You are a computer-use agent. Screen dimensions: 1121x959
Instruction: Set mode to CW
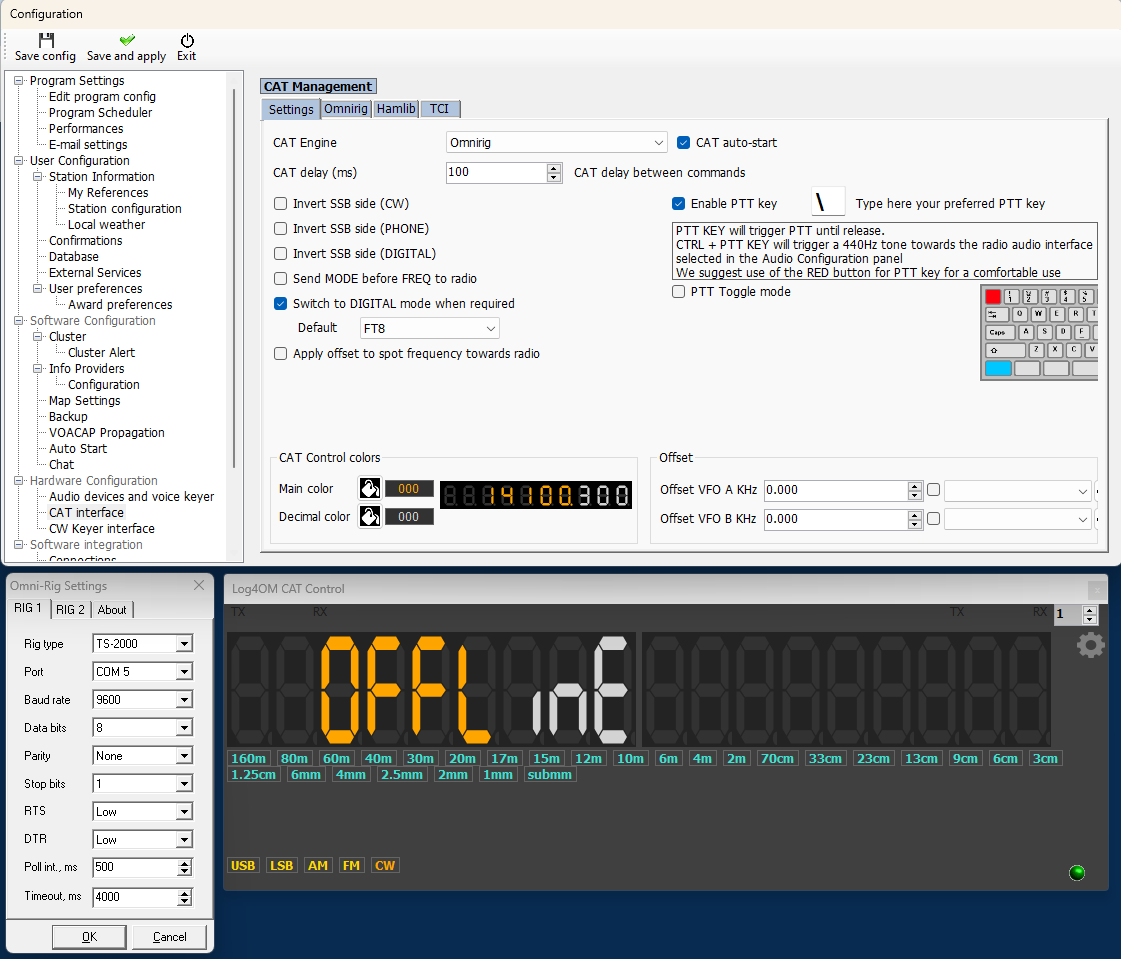[385, 865]
